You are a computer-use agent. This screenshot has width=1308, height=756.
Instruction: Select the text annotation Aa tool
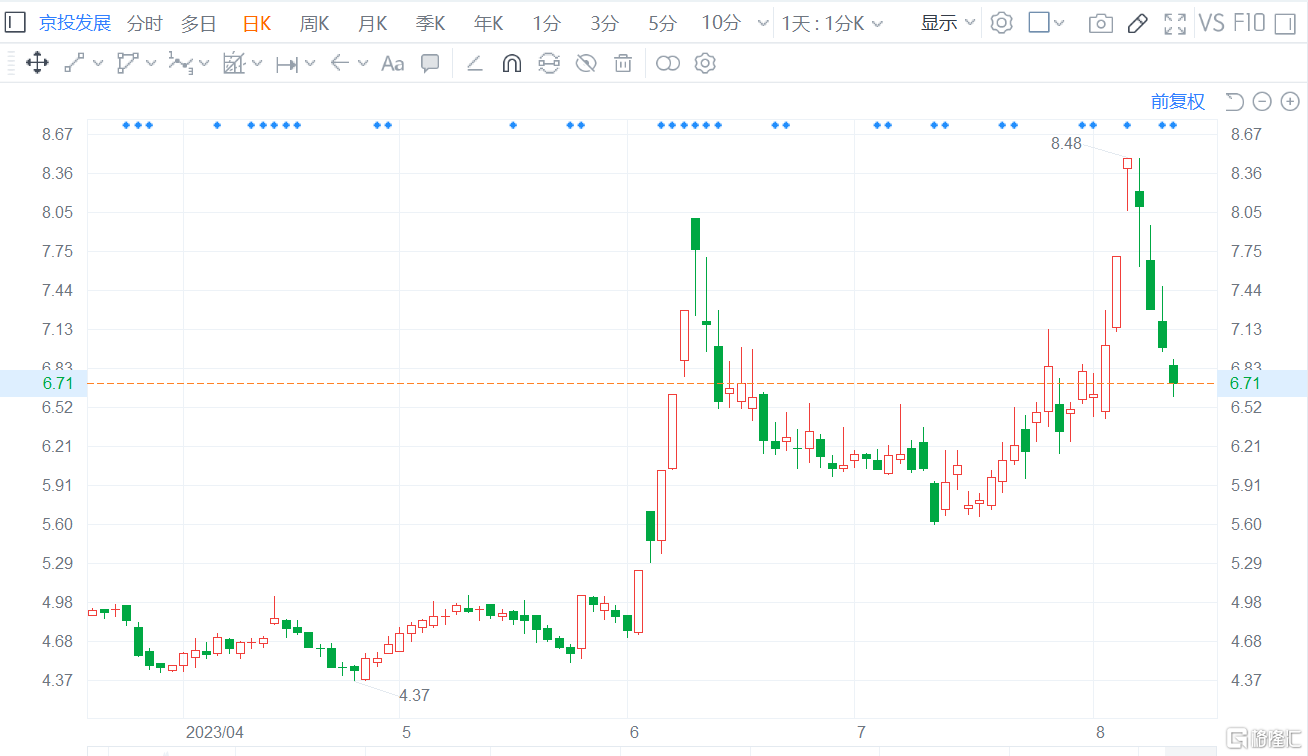pyautogui.click(x=391, y=63)
